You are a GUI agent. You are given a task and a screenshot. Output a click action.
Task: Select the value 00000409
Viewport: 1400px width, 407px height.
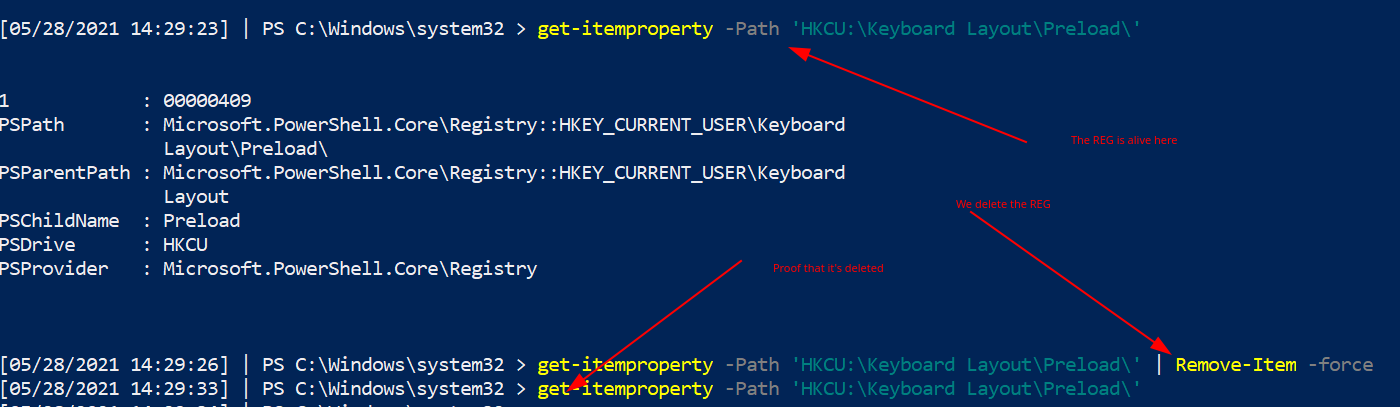[x=207, y=101]
